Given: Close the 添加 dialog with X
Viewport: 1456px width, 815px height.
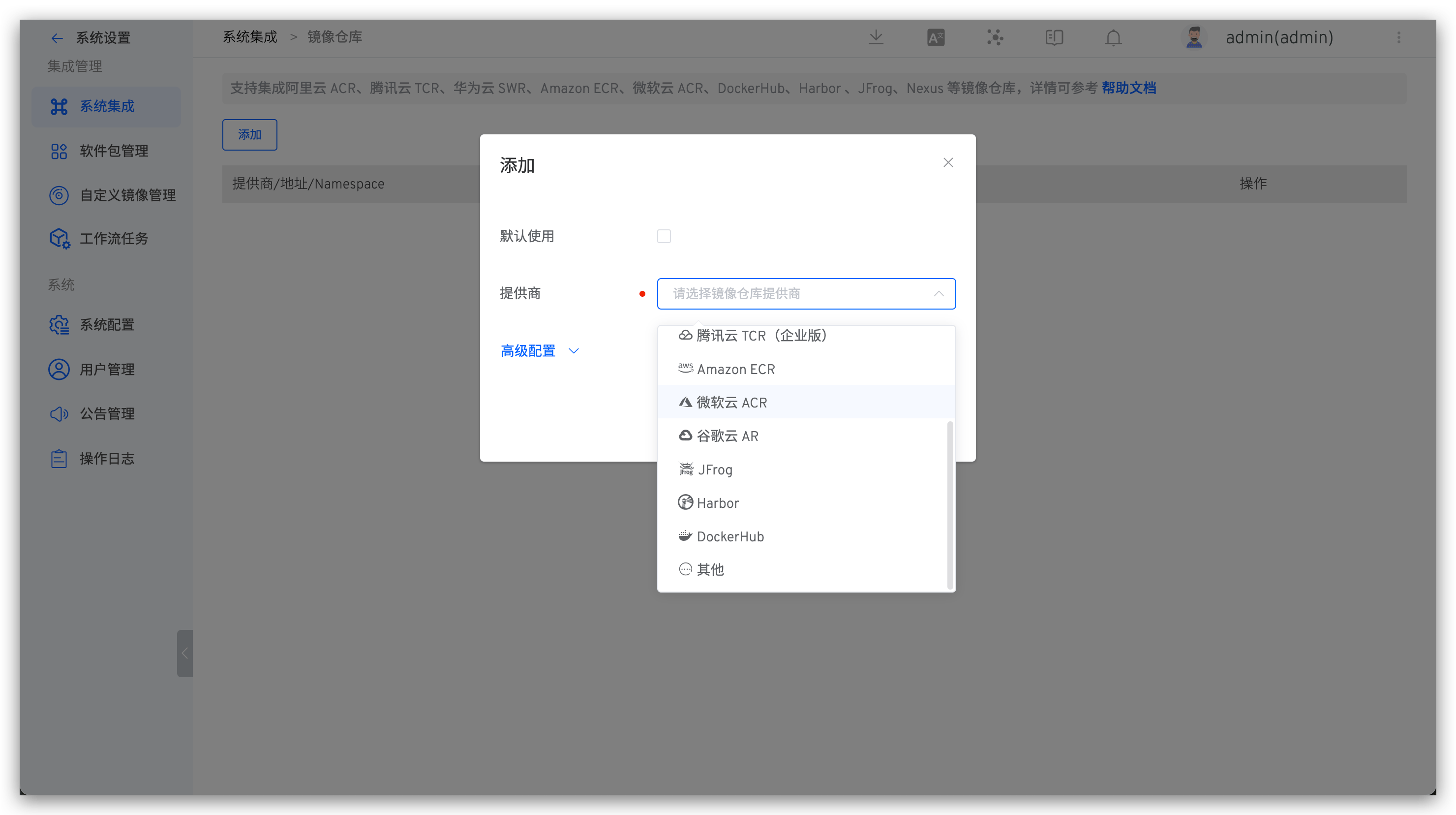Looking at the screenshot, I should click(948, 162).
